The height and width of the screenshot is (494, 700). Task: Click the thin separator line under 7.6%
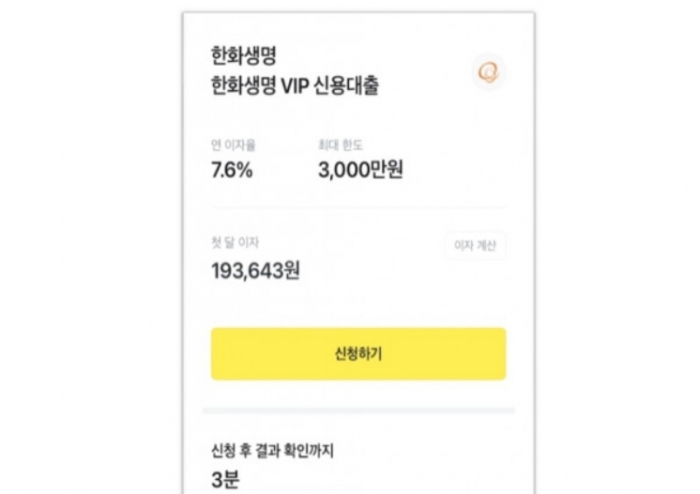(358, 208)
